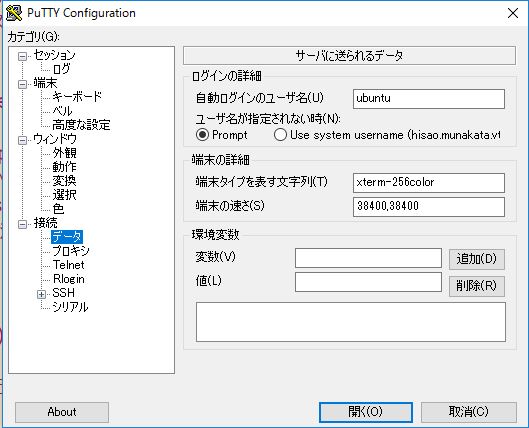
Task: Click the 取消(C) cancel button
Action: pyautogui.click(x=469, y=412)
